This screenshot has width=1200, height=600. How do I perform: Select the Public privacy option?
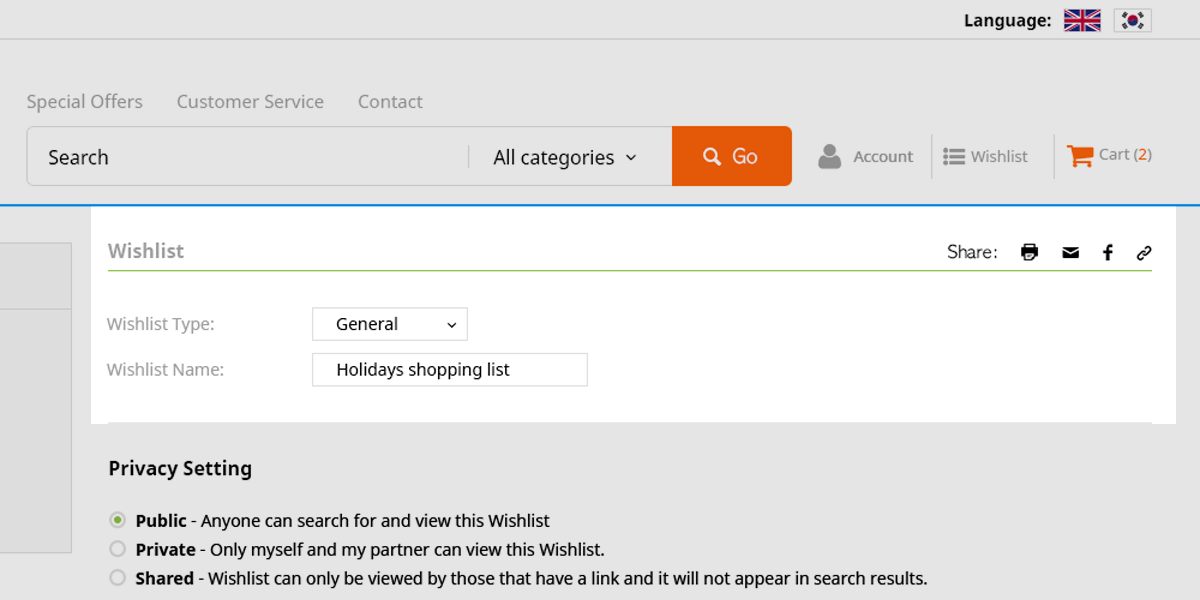click(118, 520)
